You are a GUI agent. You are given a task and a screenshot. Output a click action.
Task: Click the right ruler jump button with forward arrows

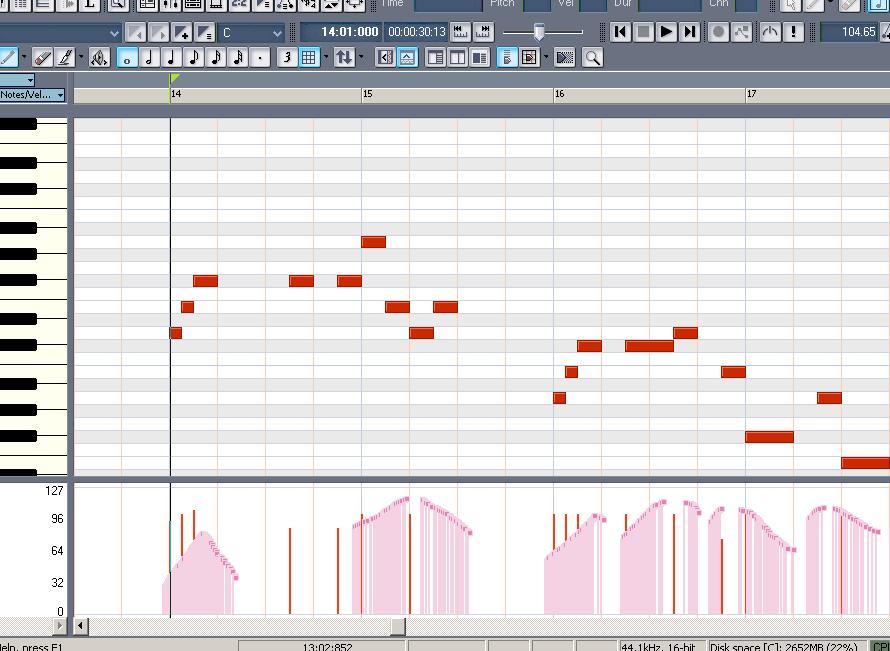[x=484, y=32]
